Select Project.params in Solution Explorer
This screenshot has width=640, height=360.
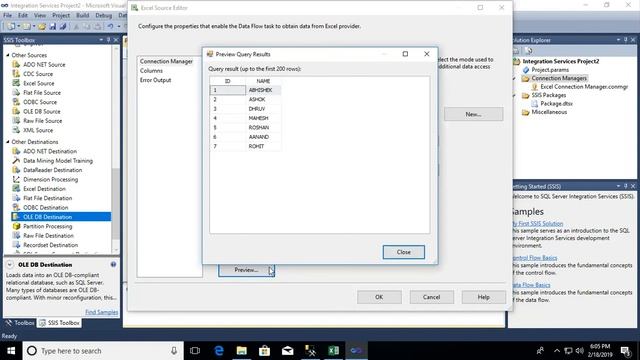pyautogui.click(x=550, y=70)
